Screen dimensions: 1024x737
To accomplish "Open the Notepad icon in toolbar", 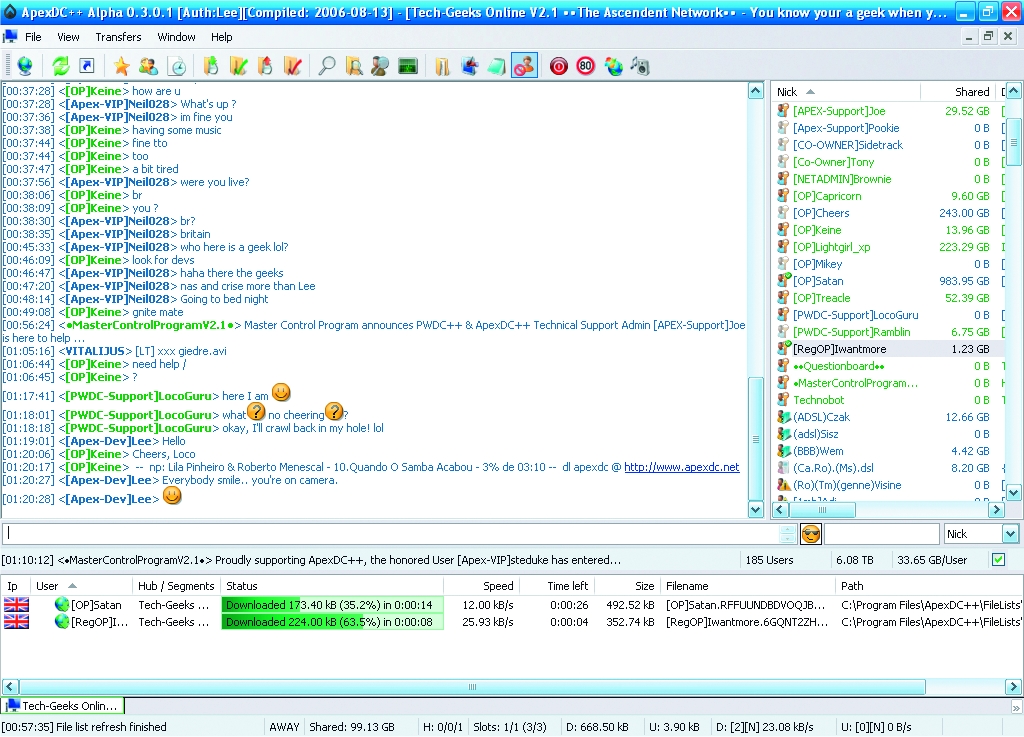I will 496,66.
